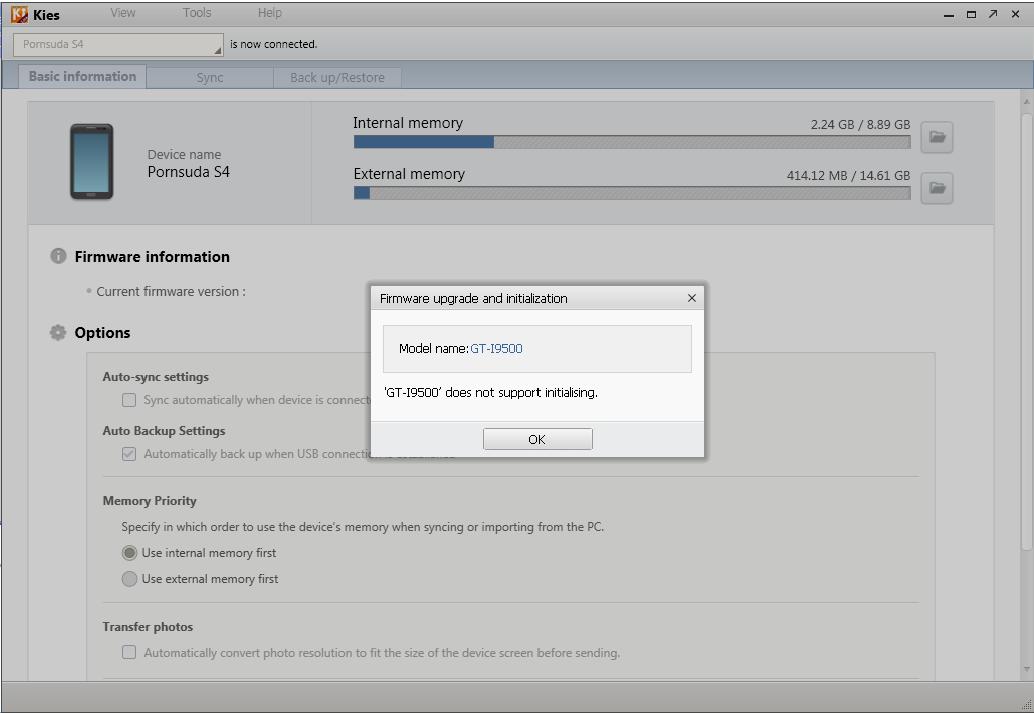The width and height of the screenshot is (1034, 713).
Task: Select Use internal memory first
Action: (x=129, y=553)
